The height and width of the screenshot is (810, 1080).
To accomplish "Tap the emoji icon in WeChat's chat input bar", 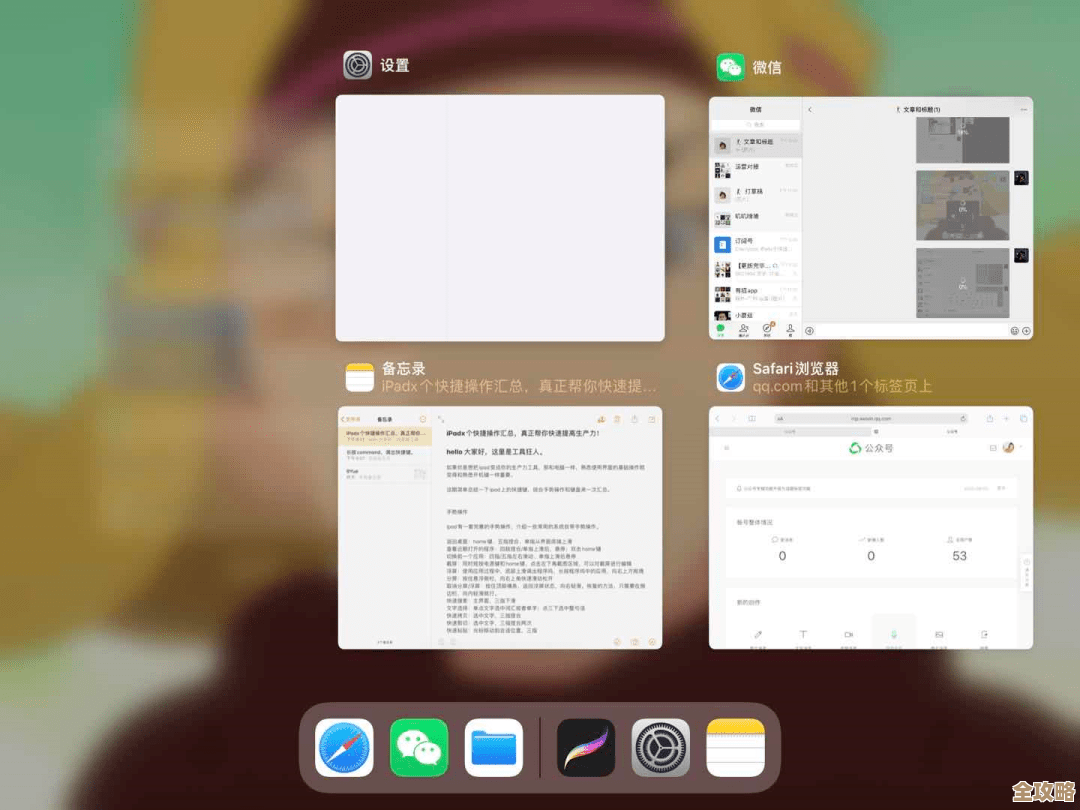I will pos(1015,330).
